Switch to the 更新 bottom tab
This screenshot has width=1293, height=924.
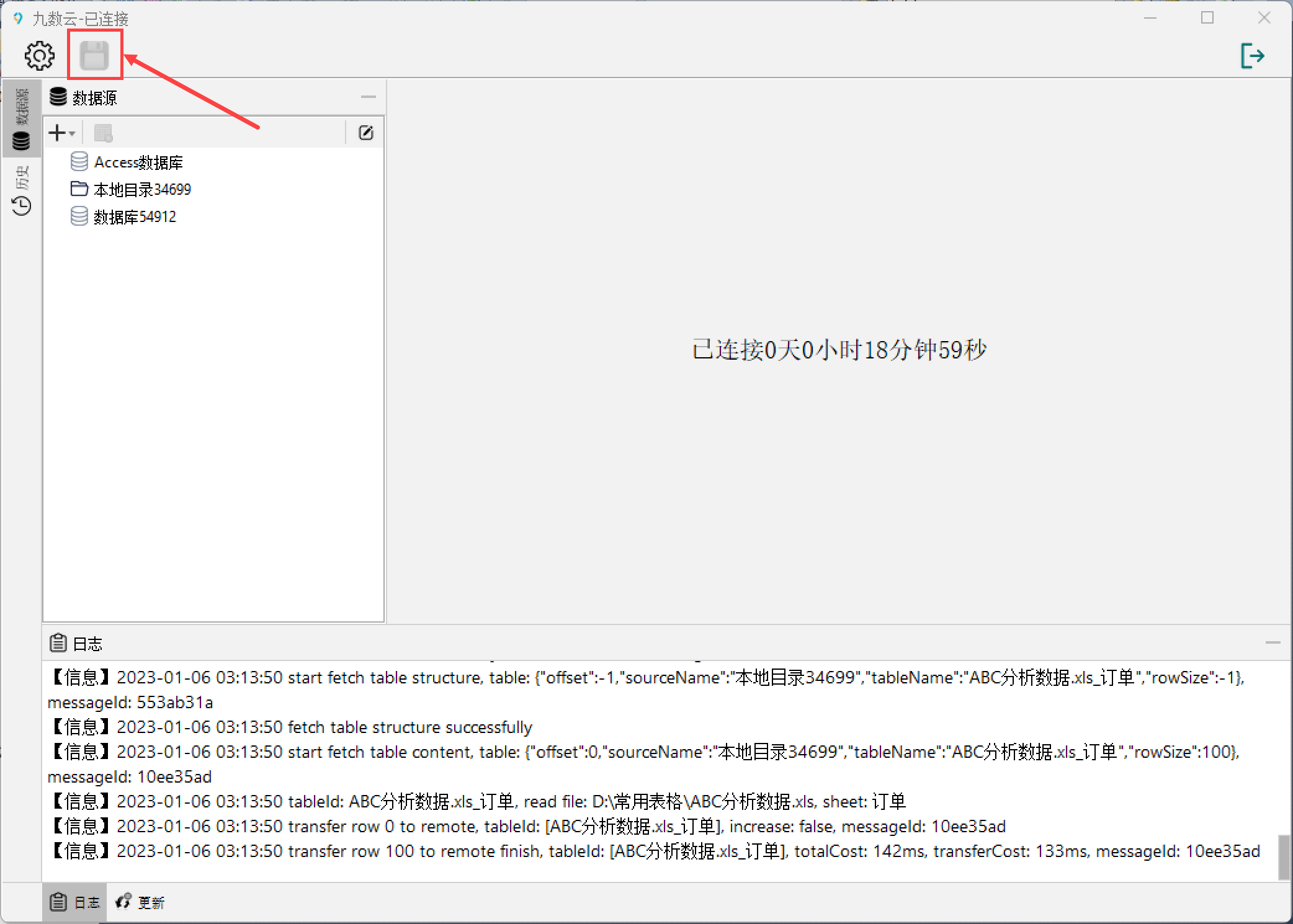(140, 902)
